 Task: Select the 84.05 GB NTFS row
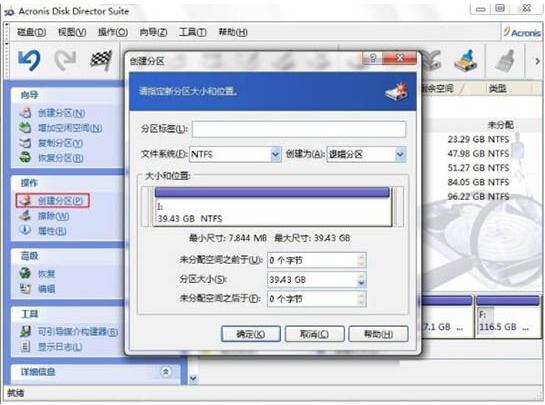tap(478, 182)
